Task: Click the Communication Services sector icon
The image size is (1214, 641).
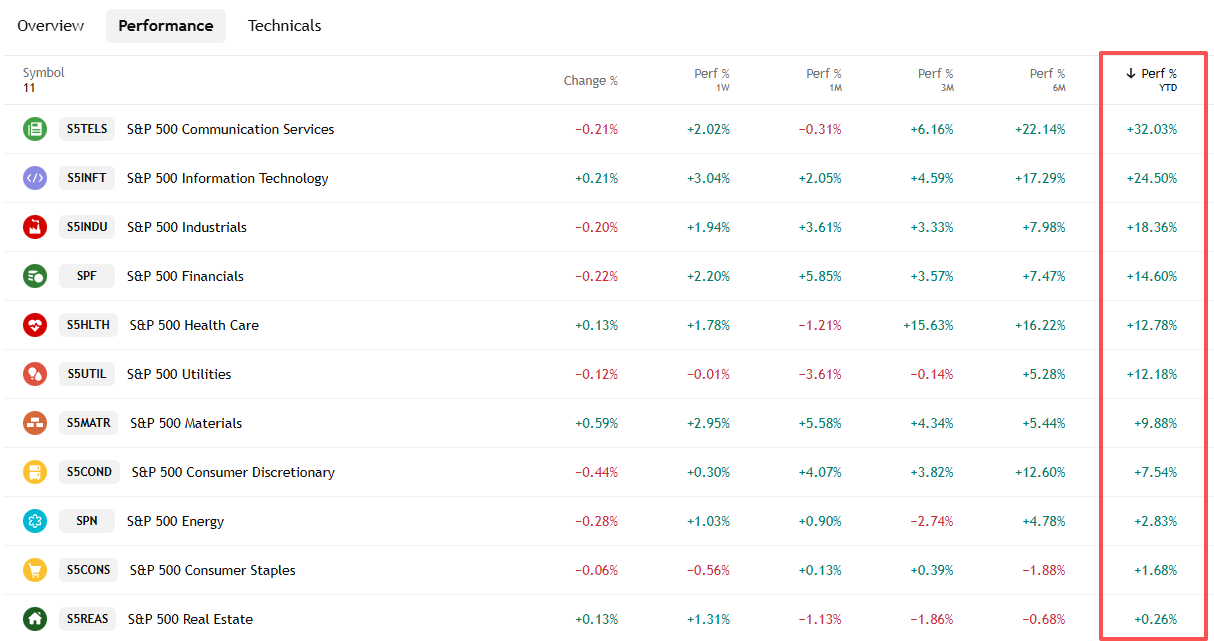Action: point(35,129)
